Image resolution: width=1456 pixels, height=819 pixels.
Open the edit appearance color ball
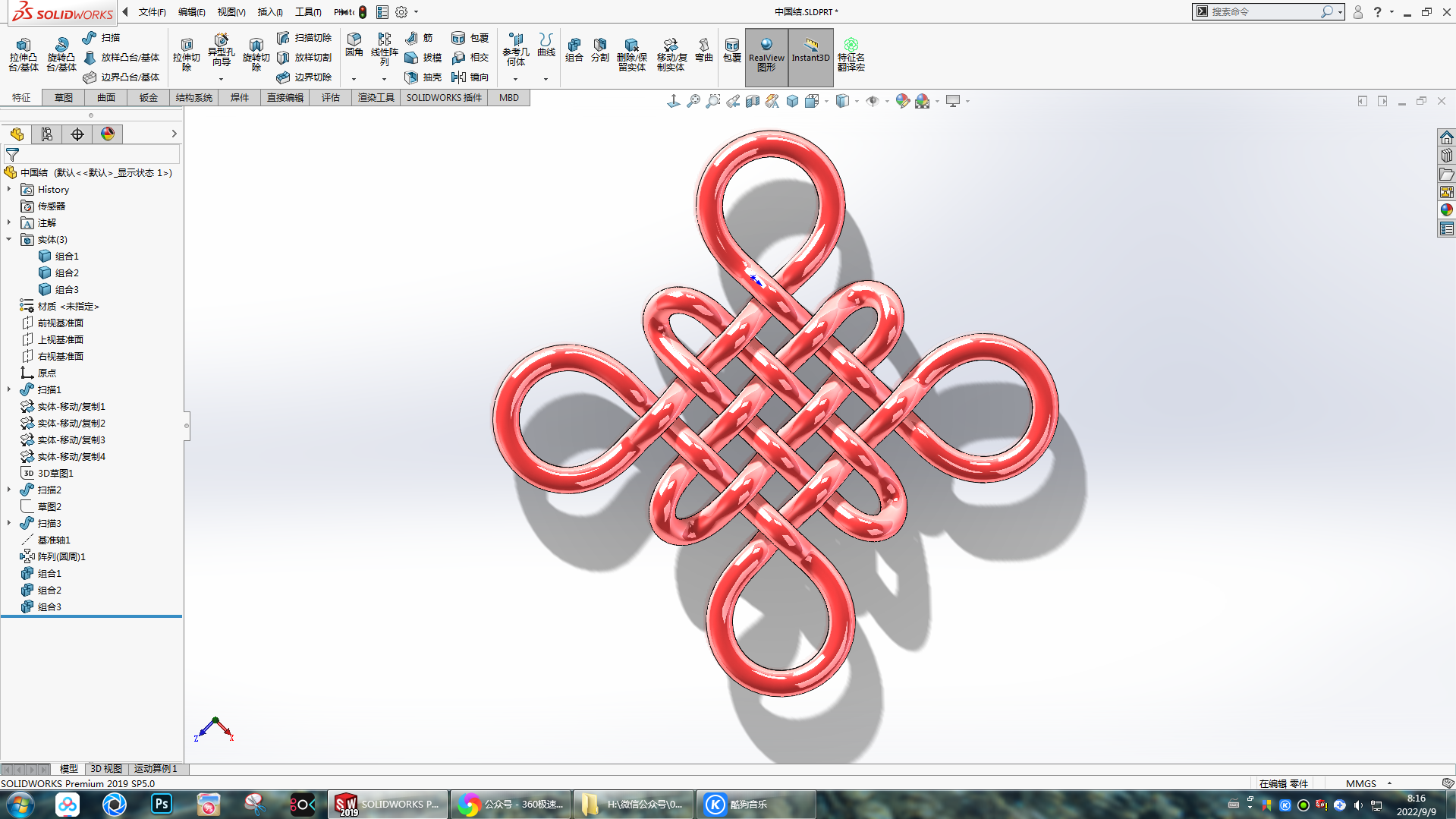coord(902,101)
